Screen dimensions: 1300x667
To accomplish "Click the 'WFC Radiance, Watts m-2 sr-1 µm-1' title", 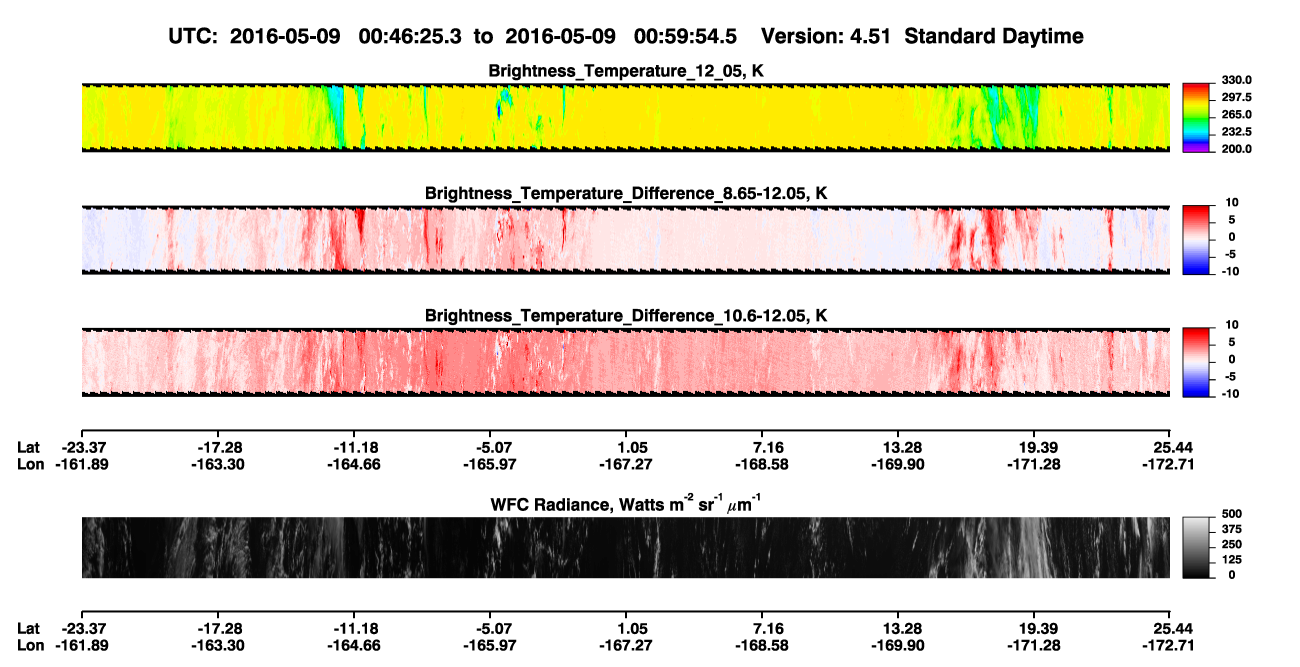I will point(626,503).
